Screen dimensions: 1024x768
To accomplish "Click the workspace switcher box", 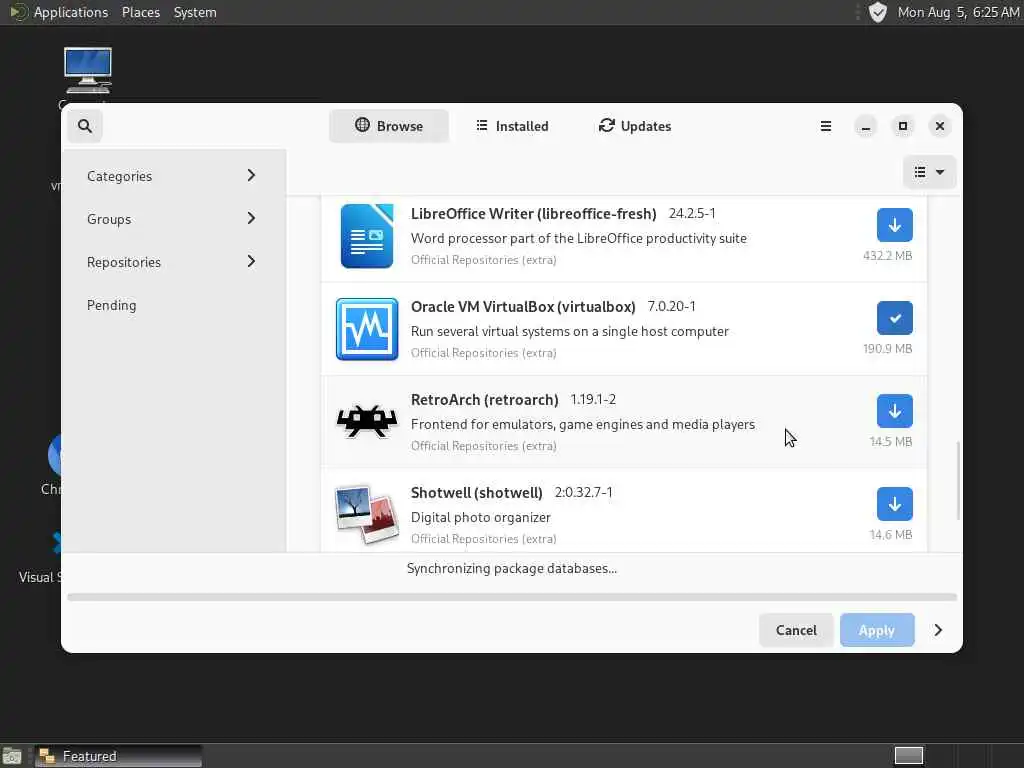I will [908, 756].
